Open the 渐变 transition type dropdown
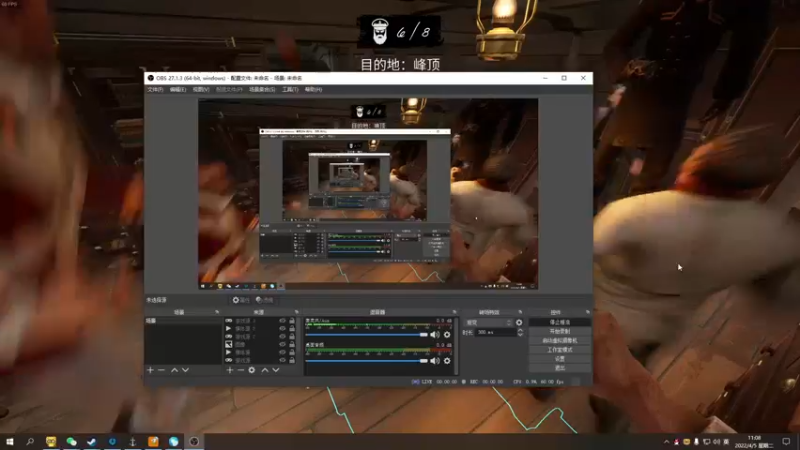Screen dimensions: 800x450 pos(488,322)
